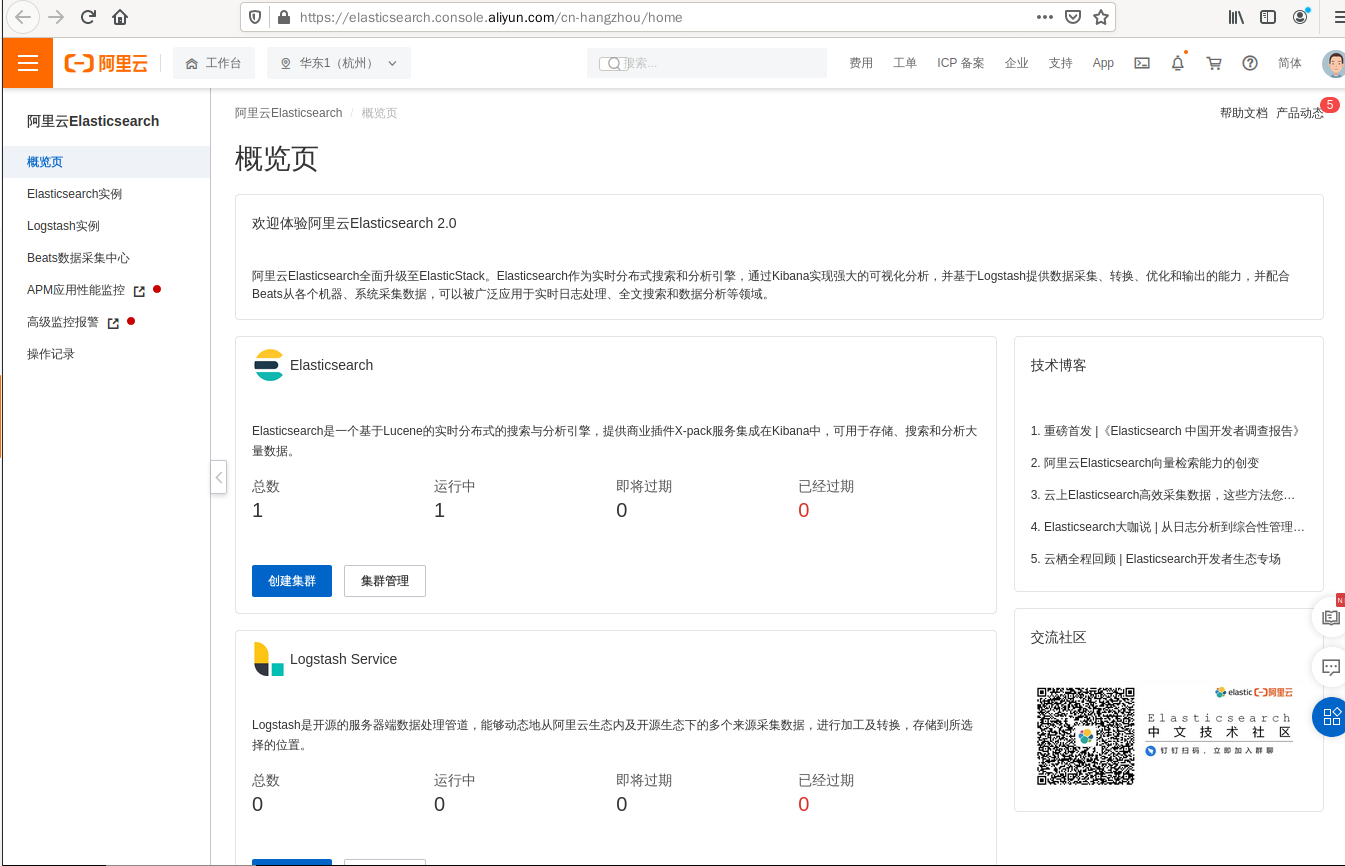Click the 集群管理 button
Viewport: 1345px width, 866px height.
tap(385, 581)
